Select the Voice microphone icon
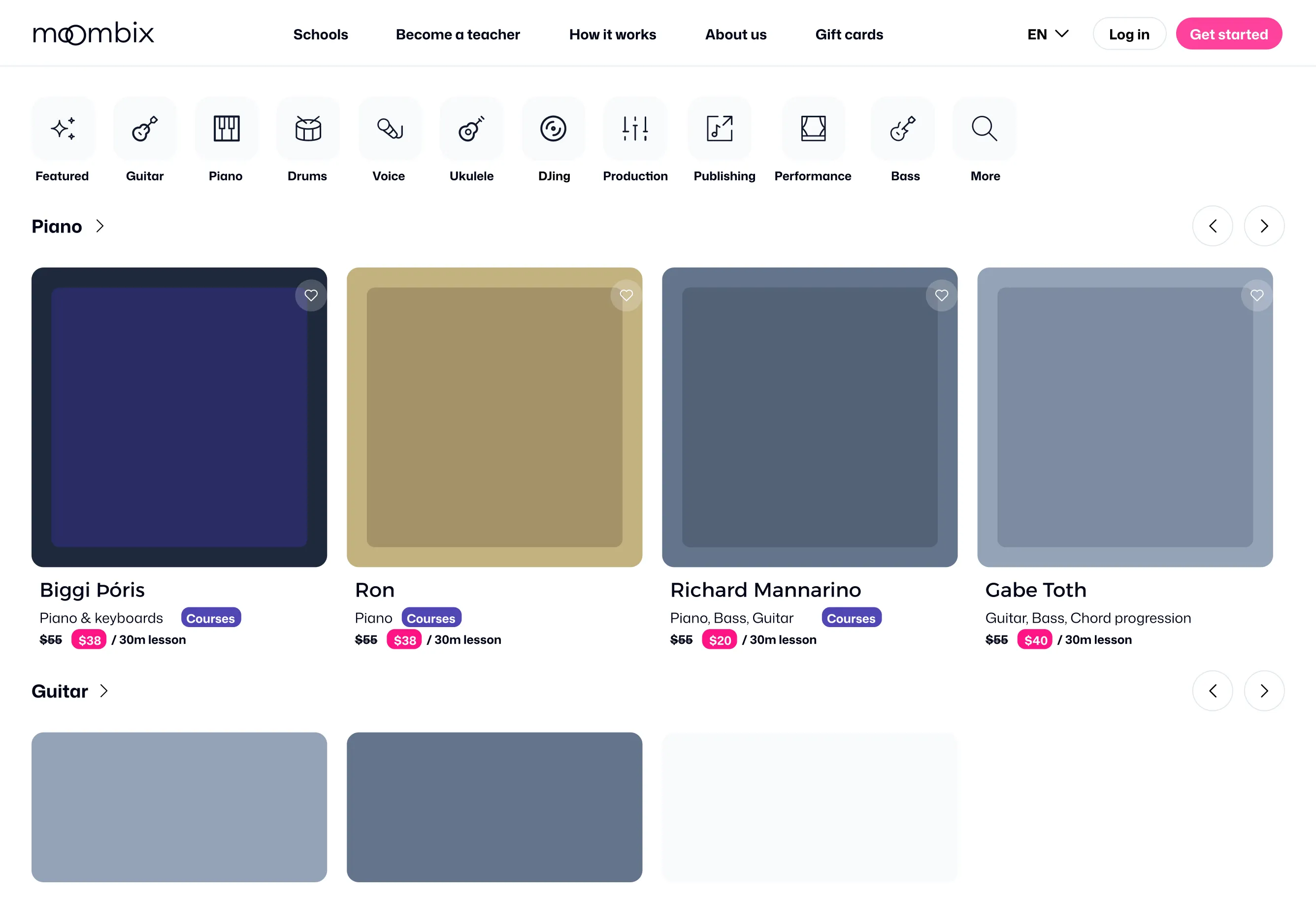This screenshot has width=1316, height=899. tap(390, 129)
